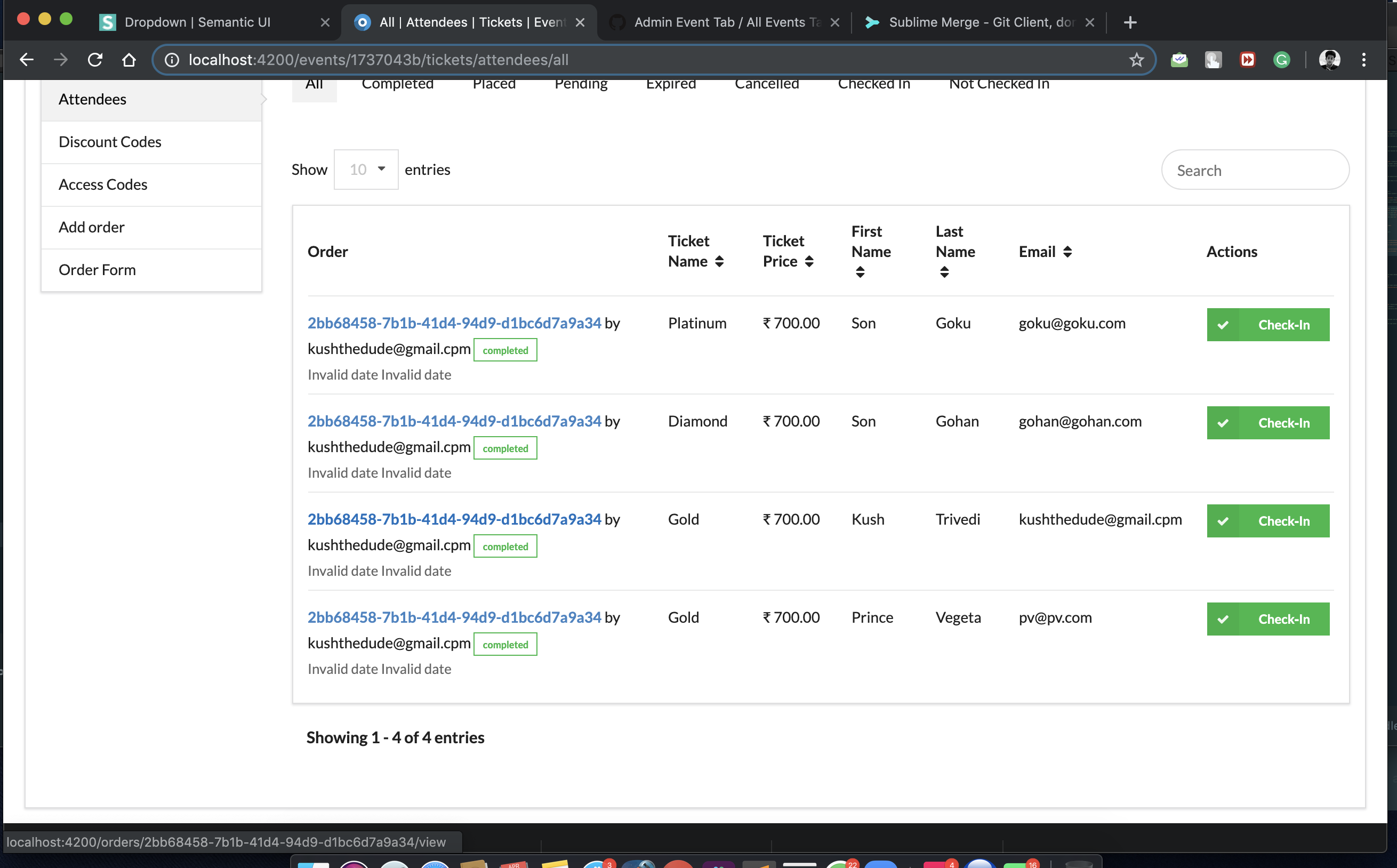
Task: Open order link in Prince Vegeta row
Action: (455, 617)
